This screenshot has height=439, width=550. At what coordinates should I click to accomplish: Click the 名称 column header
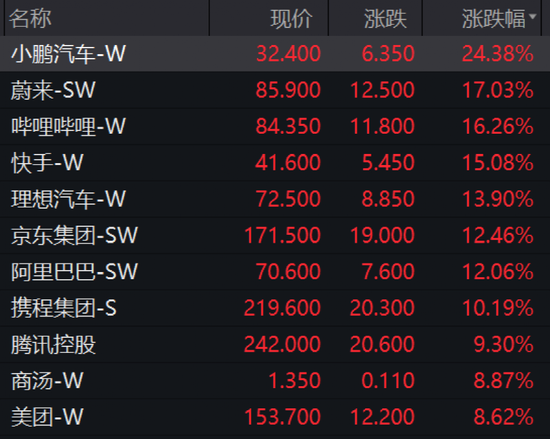31,19
